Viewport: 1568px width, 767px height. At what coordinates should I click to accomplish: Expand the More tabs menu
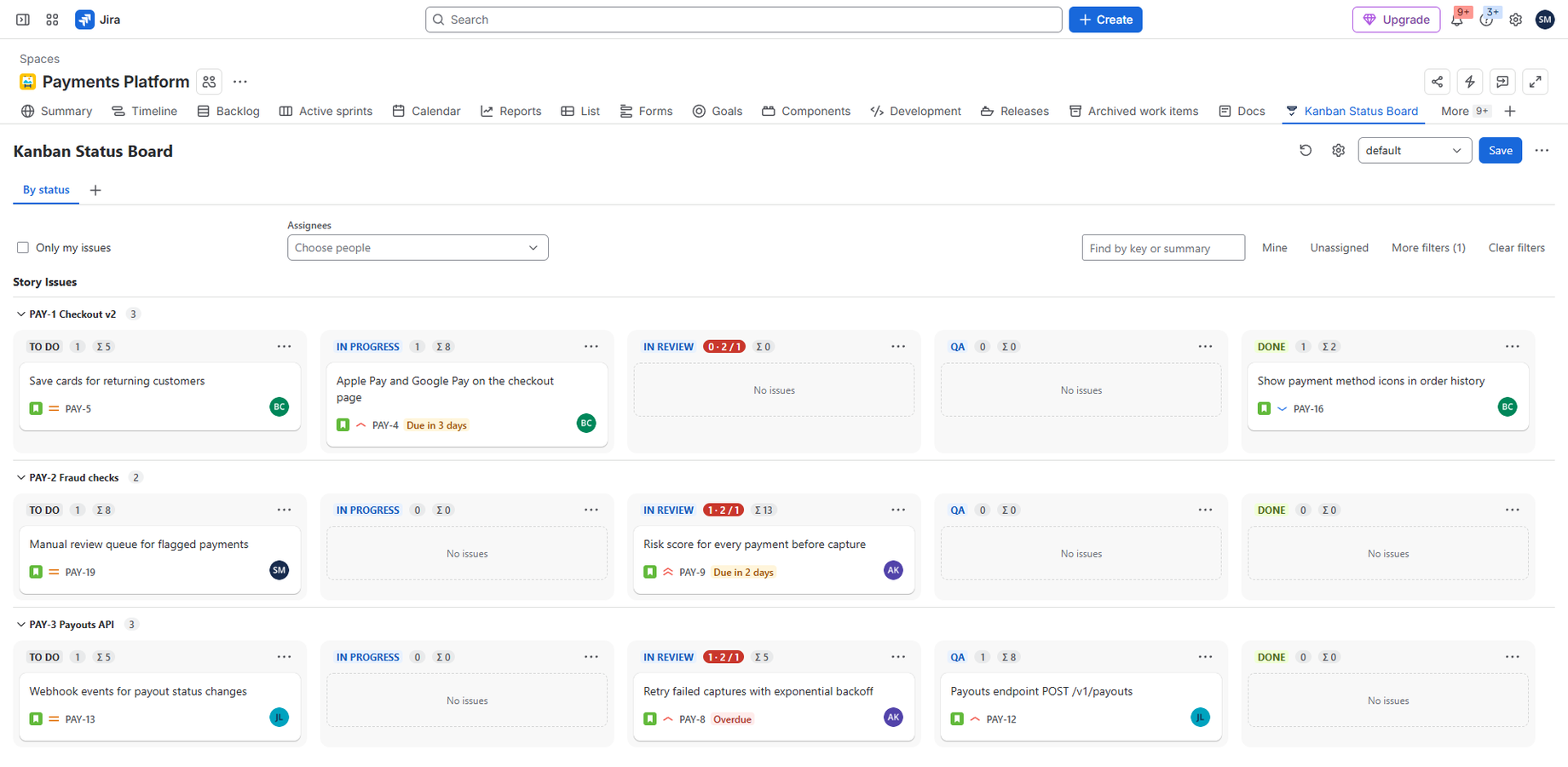1465,112
